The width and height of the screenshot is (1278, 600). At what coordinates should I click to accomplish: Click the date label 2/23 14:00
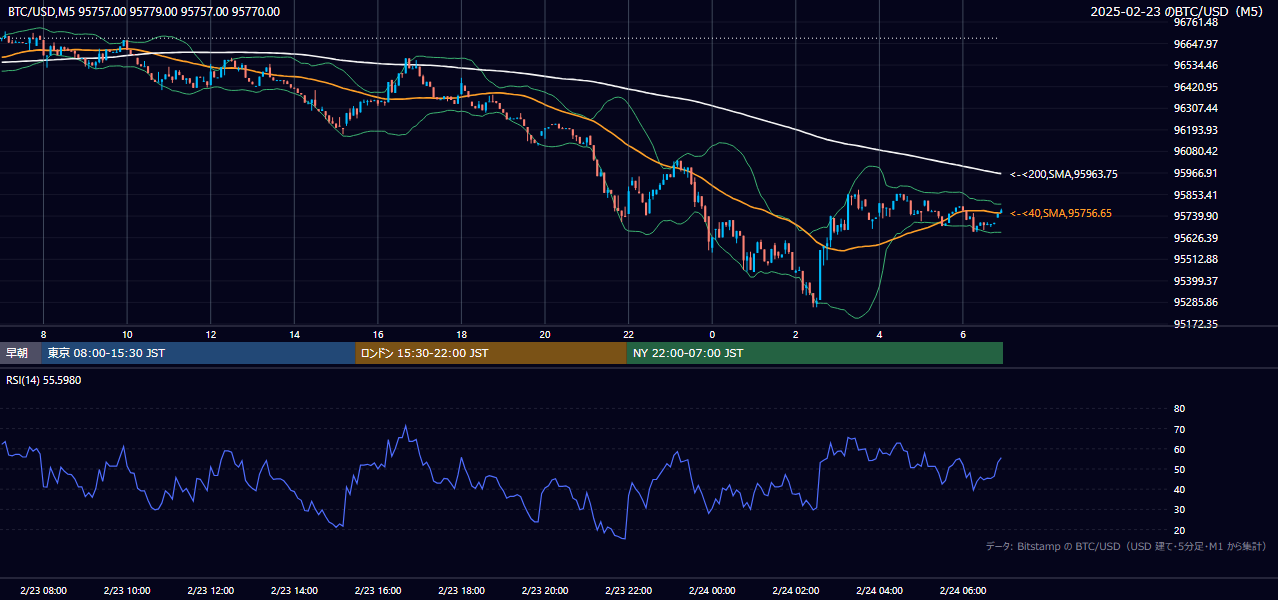coord(294,591)
